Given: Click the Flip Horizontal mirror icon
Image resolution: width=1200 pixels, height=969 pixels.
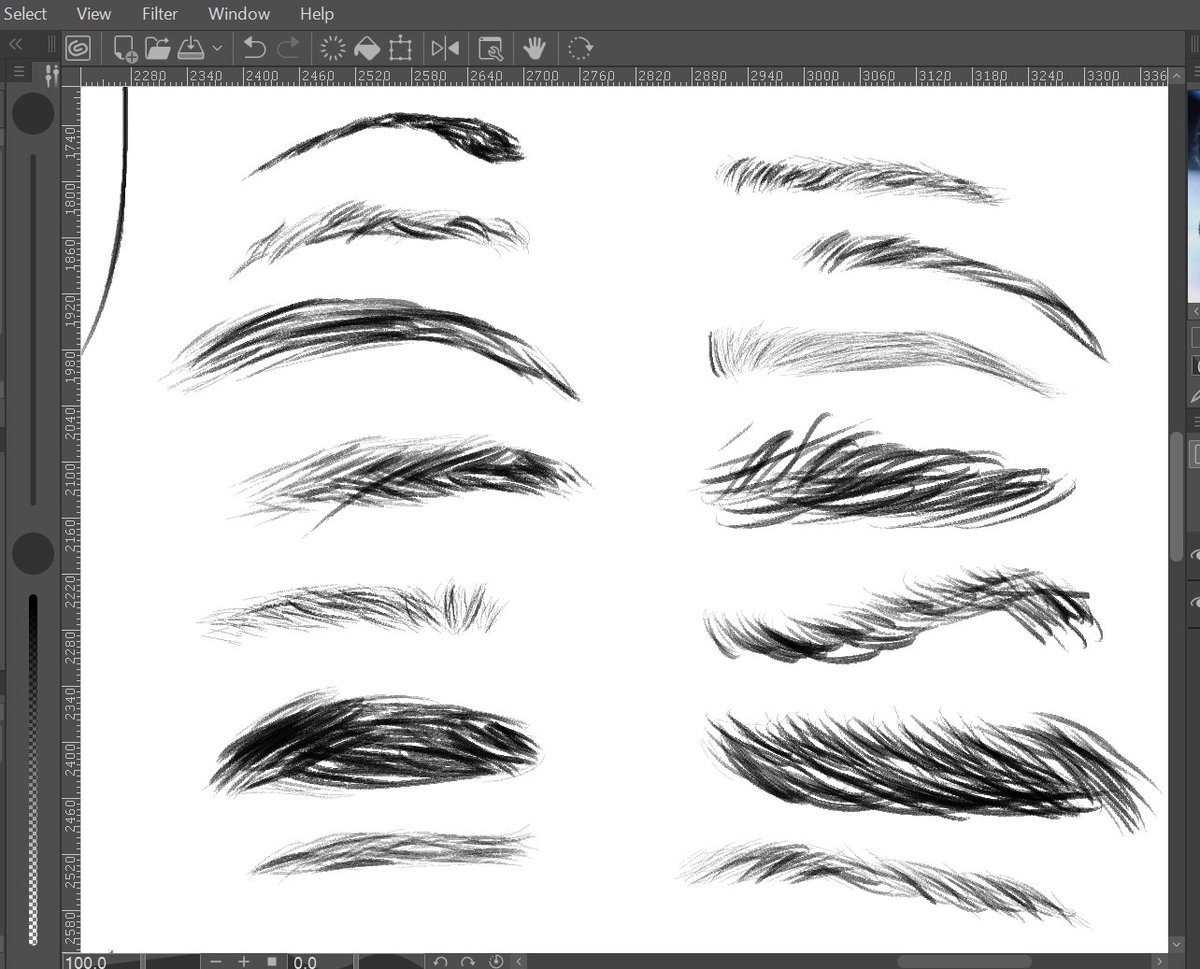Looking at the screenshot, I should pyautogui.click(x=445, y=48).
